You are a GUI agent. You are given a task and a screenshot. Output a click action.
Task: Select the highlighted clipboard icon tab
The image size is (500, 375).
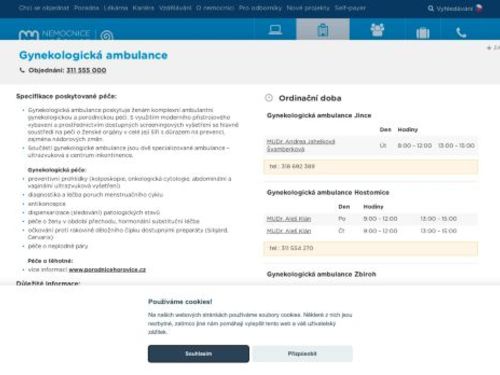(x=323, y=29)
